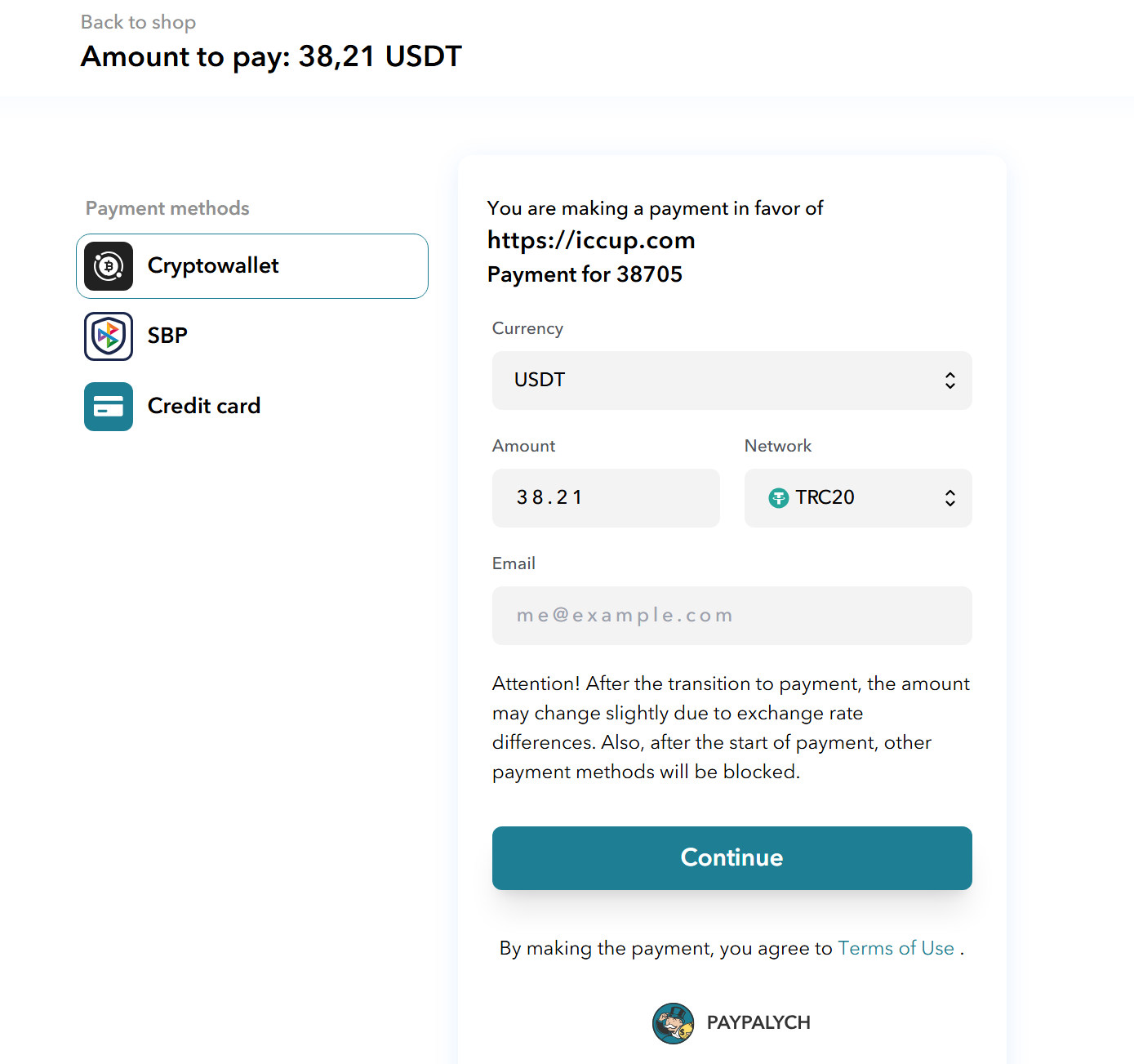1134x1064 pixels.
Task: Click the PAYPALYCH brand text
Action: tap(758, 1023)
